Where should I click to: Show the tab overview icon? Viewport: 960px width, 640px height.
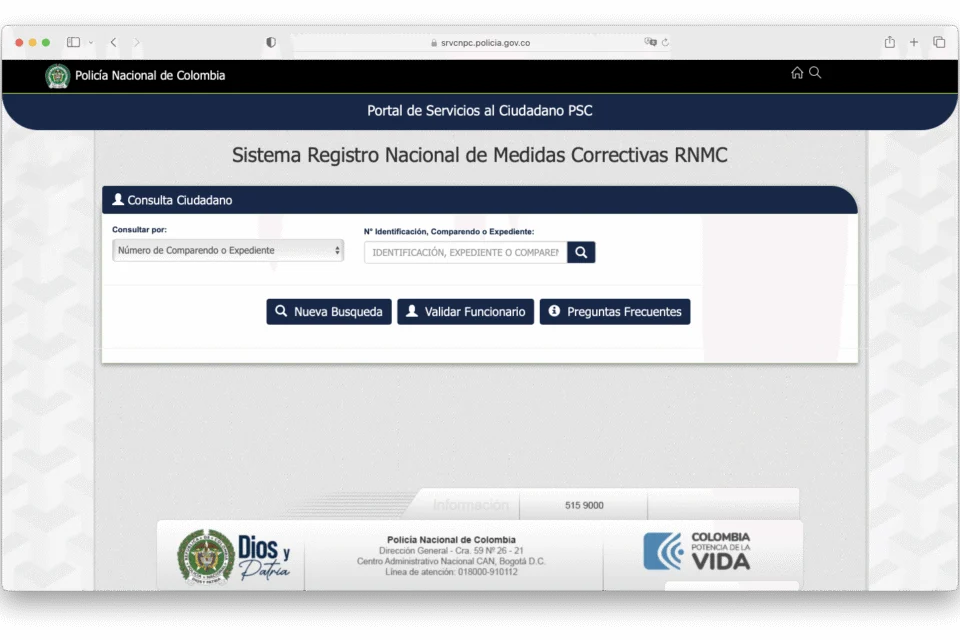click(x=939, y=42)
